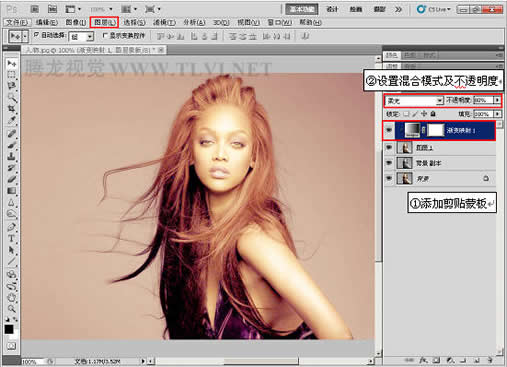This screenshot has width=507, height=367.
Task: Hide the 渐变映射 1 layer
Action: click(x=389, y=130)
